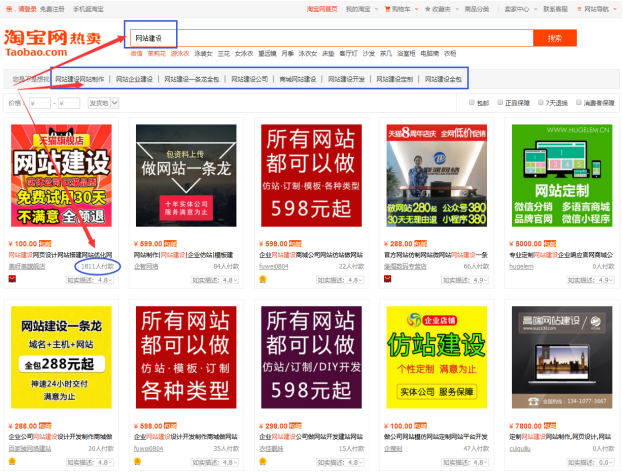Open the hugelem shop link
This screenshot has height=472, width=623.
[521, 266]
